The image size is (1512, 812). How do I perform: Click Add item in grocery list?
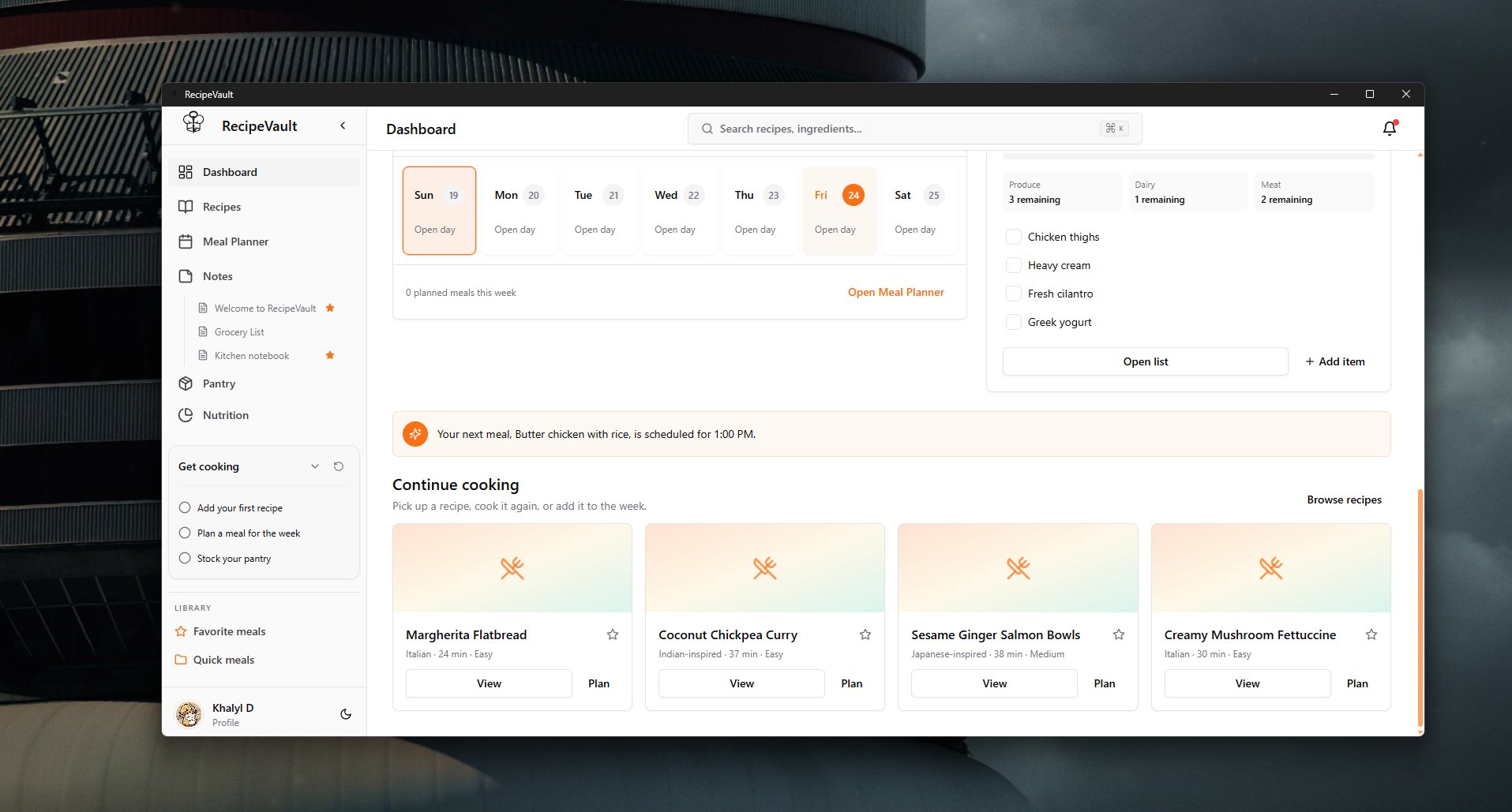[1335, 361]
